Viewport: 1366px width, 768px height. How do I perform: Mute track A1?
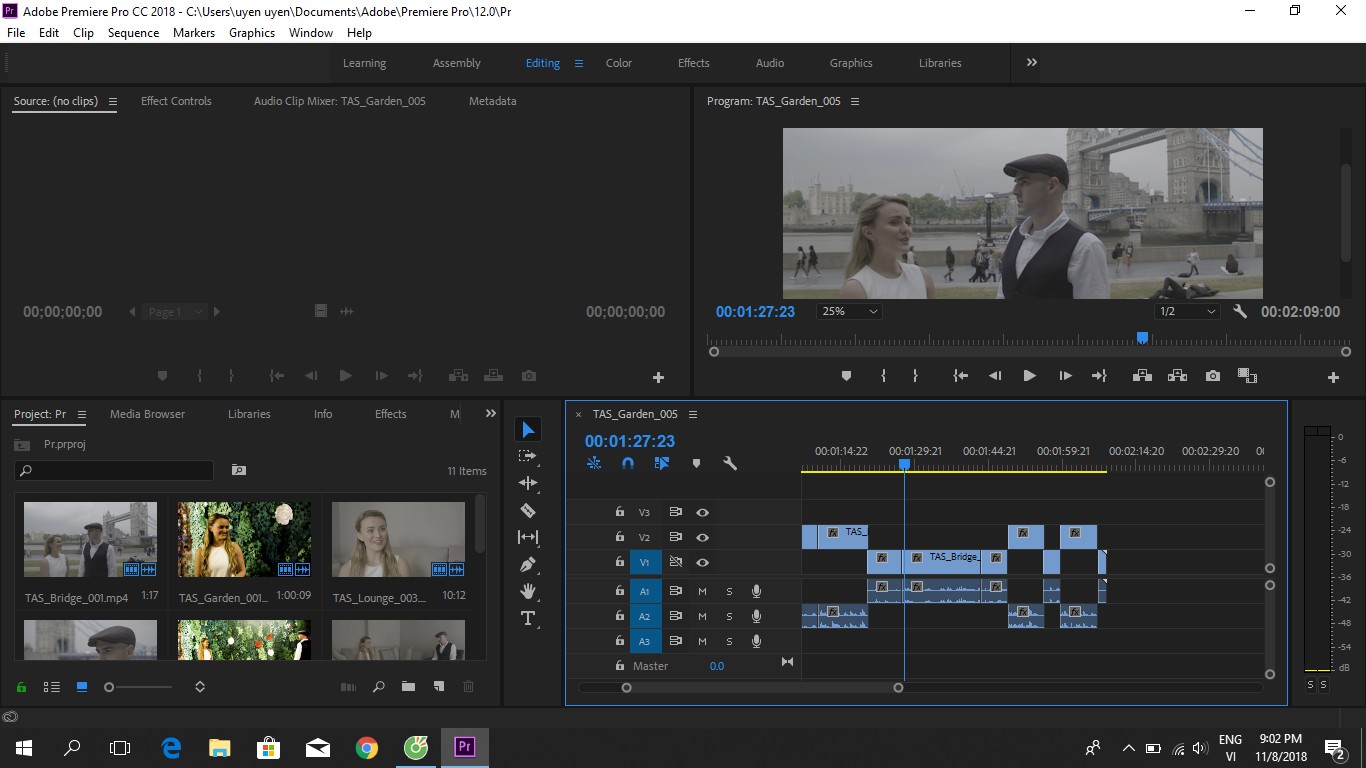(702, 591)
